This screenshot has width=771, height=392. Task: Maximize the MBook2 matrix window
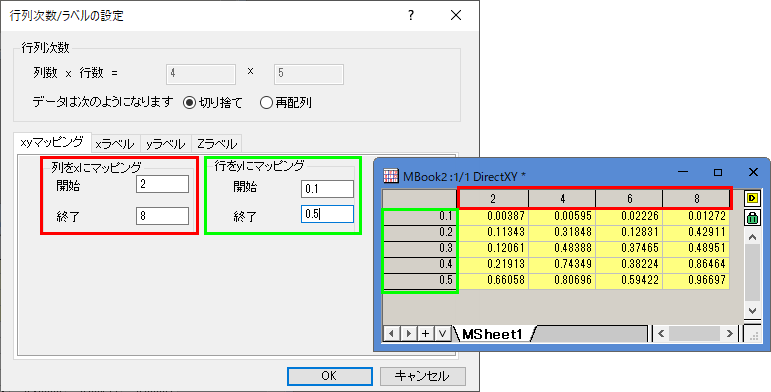(x=718, y=172)
